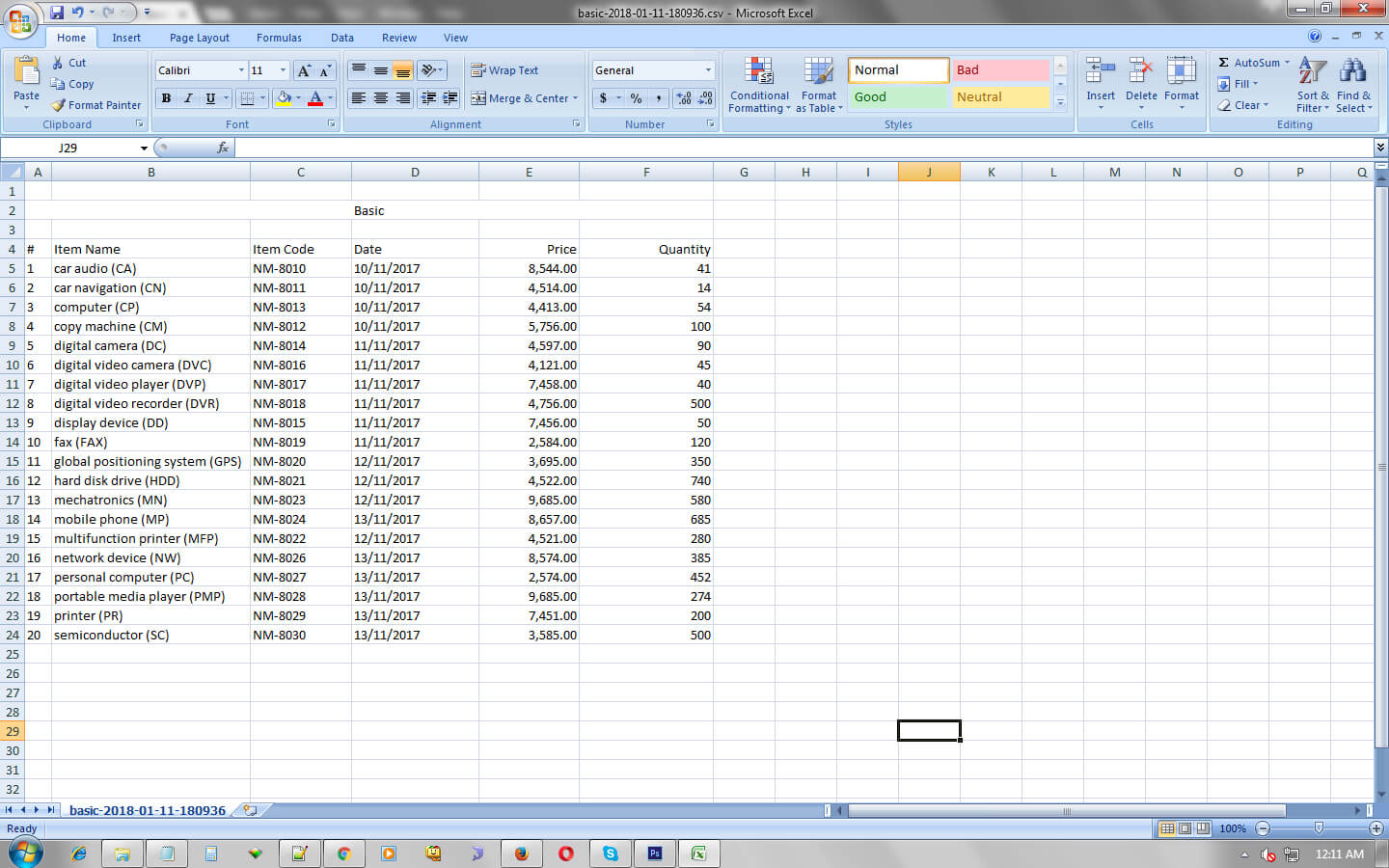The width and height of the screenshot is (1389, 868).
Task: Open Sort & Filter menu
Action: 1313,85
